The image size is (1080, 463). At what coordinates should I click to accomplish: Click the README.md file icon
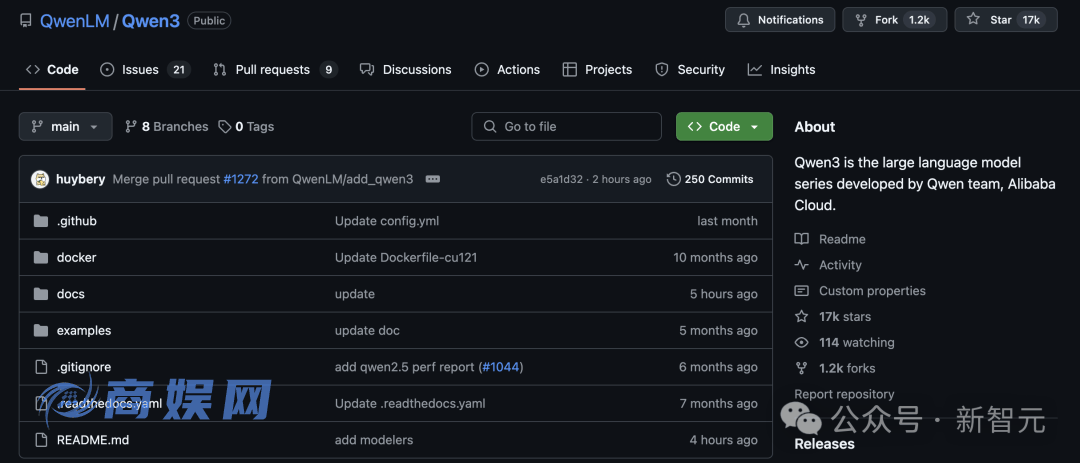[41, 440]
